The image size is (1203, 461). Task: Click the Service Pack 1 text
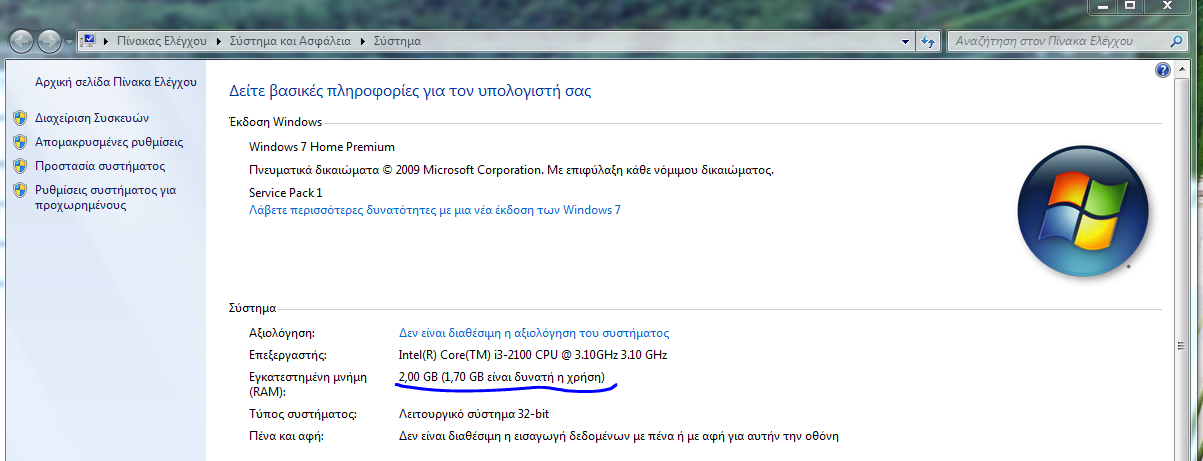(286, 192)
